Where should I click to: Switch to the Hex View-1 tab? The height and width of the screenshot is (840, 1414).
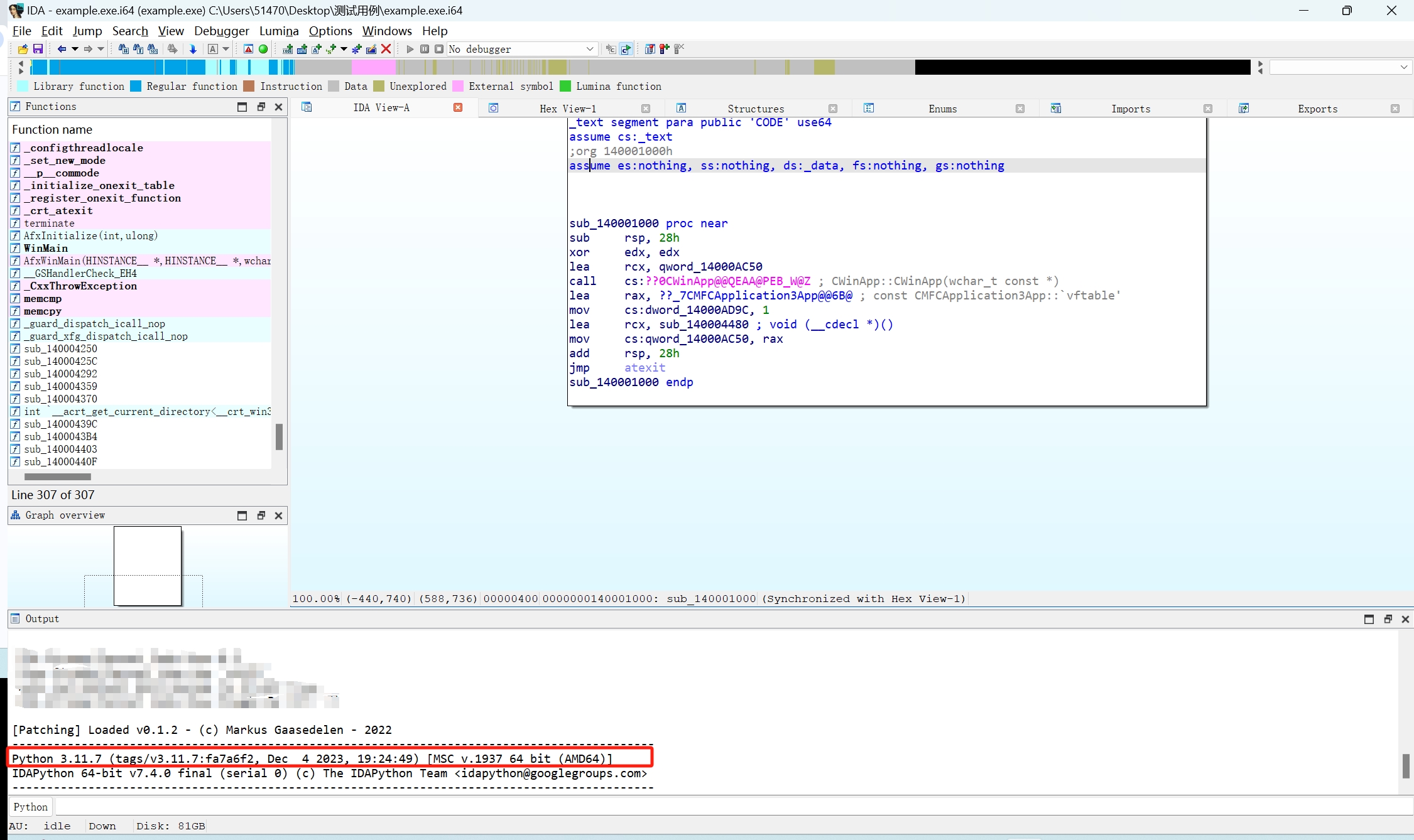tap(568, 109)
